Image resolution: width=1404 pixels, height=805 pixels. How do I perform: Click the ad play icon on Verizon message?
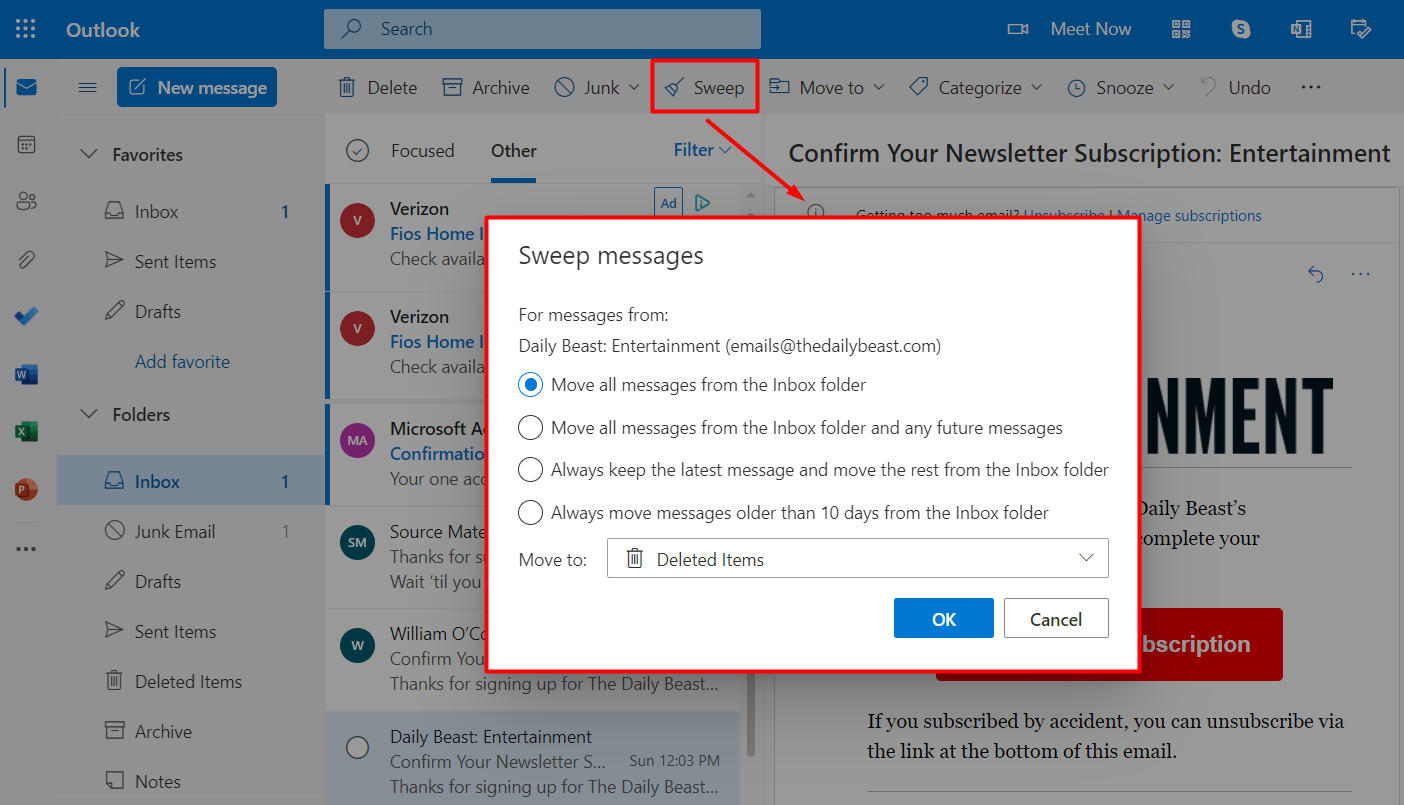702,203
